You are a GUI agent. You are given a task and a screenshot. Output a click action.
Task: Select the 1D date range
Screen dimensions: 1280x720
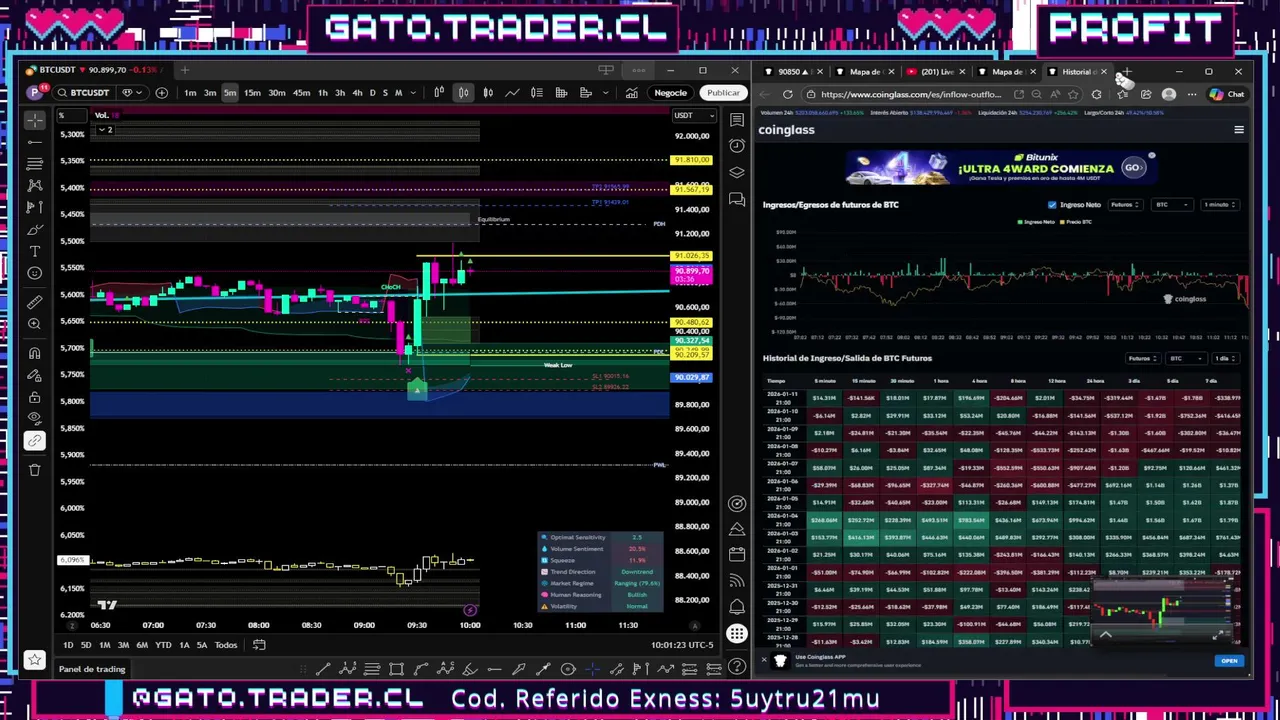coord(68,645)
